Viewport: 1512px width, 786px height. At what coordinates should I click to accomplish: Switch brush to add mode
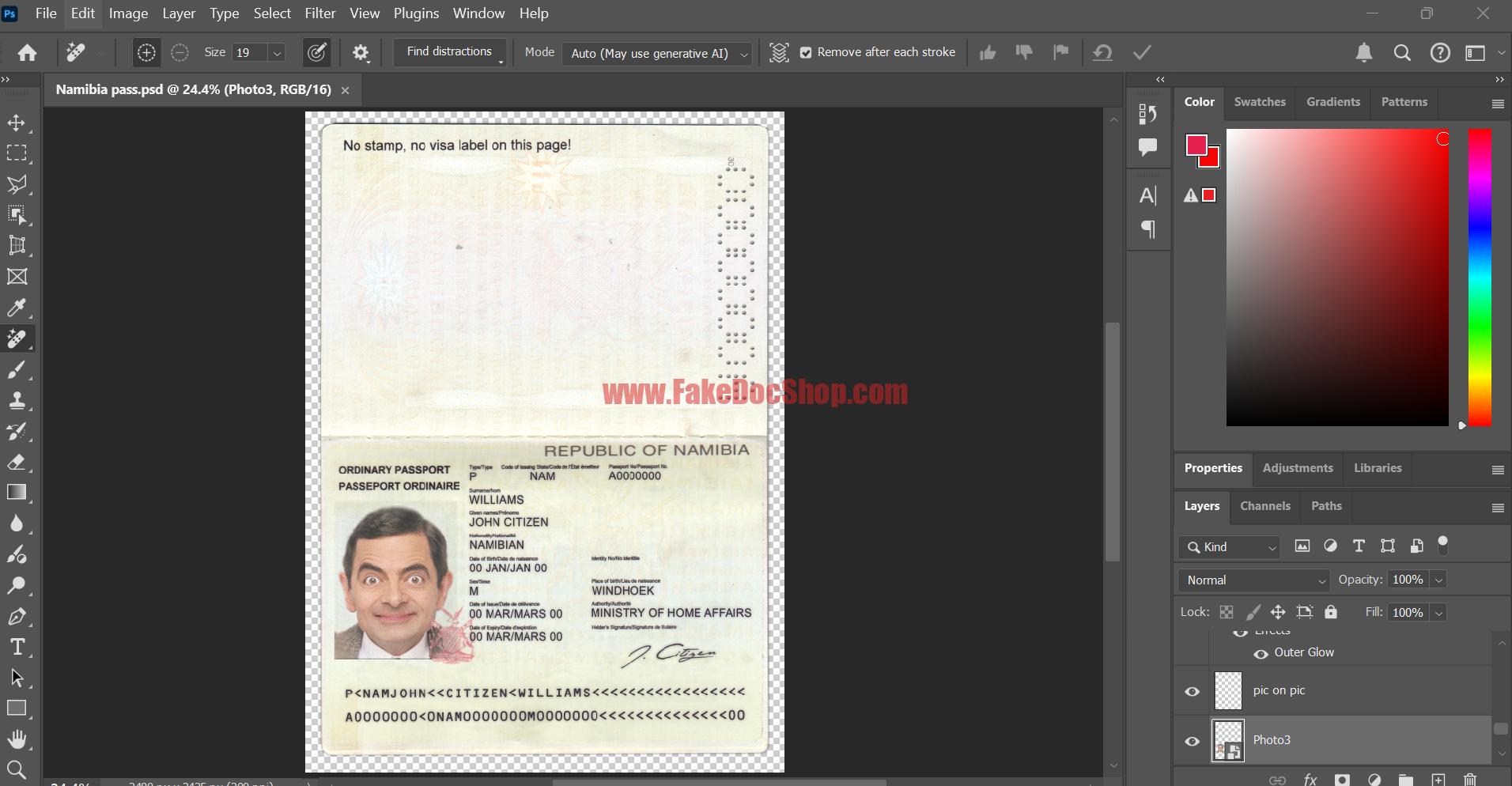(x=146, y=53)
